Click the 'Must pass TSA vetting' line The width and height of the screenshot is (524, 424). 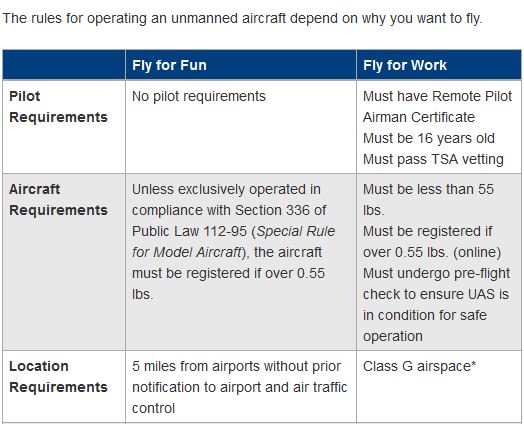(x=433, y=159)
